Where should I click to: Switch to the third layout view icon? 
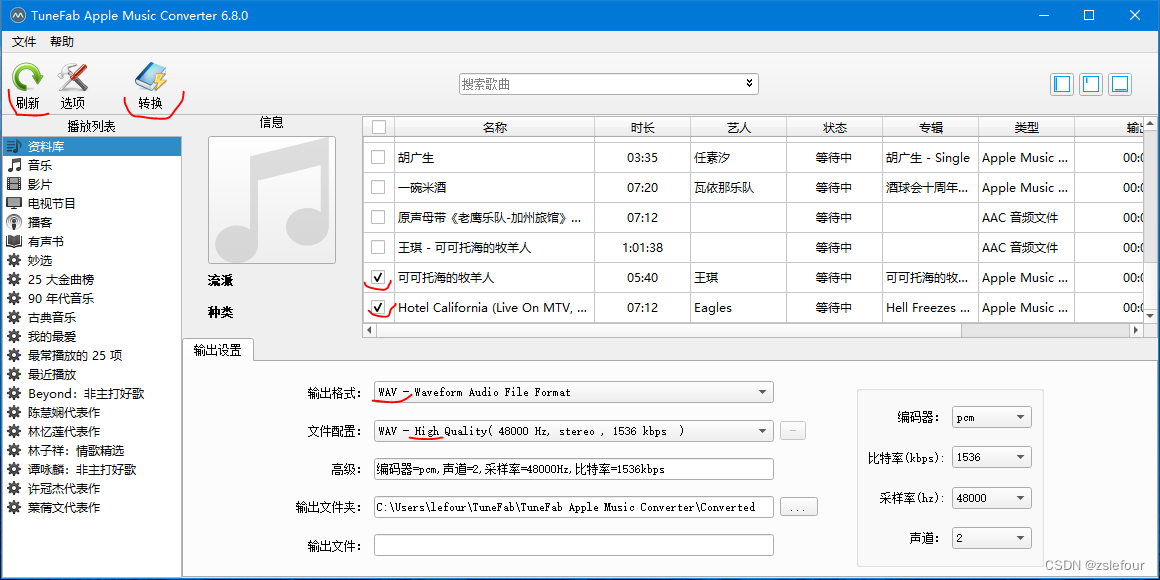coord(1119,84)
